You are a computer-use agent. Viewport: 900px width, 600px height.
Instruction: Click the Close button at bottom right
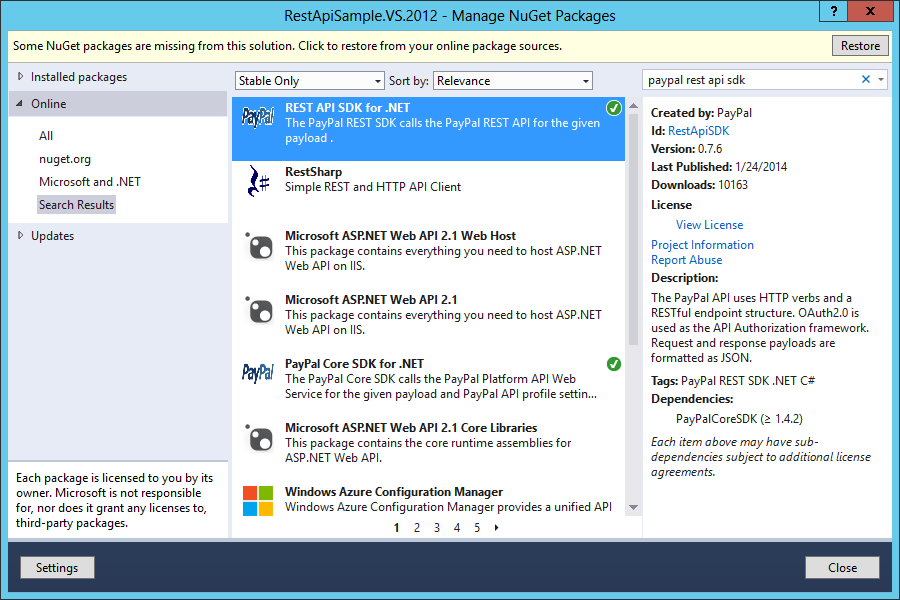(x=842, y=568)
